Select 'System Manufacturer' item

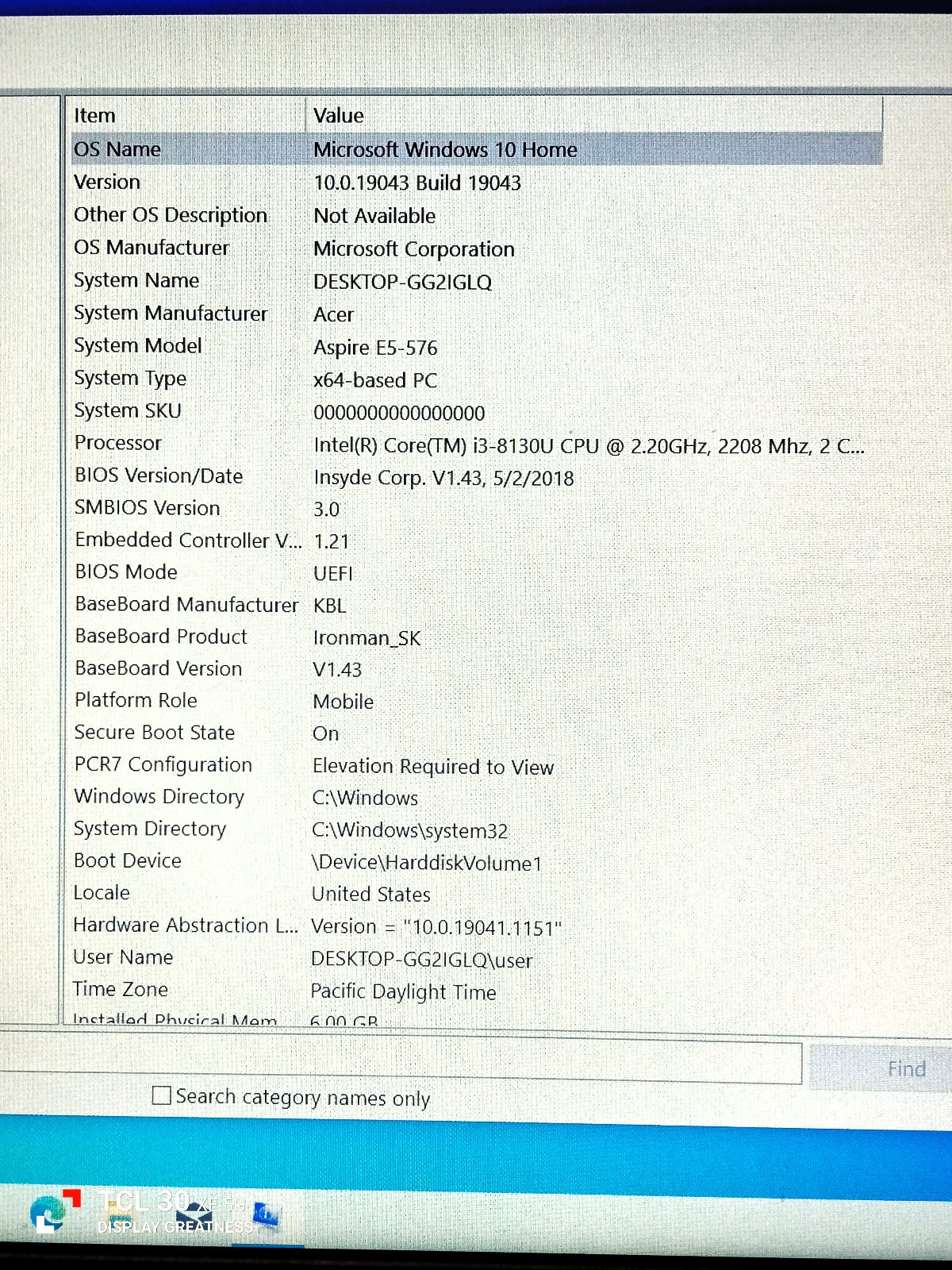pos(171,313)
